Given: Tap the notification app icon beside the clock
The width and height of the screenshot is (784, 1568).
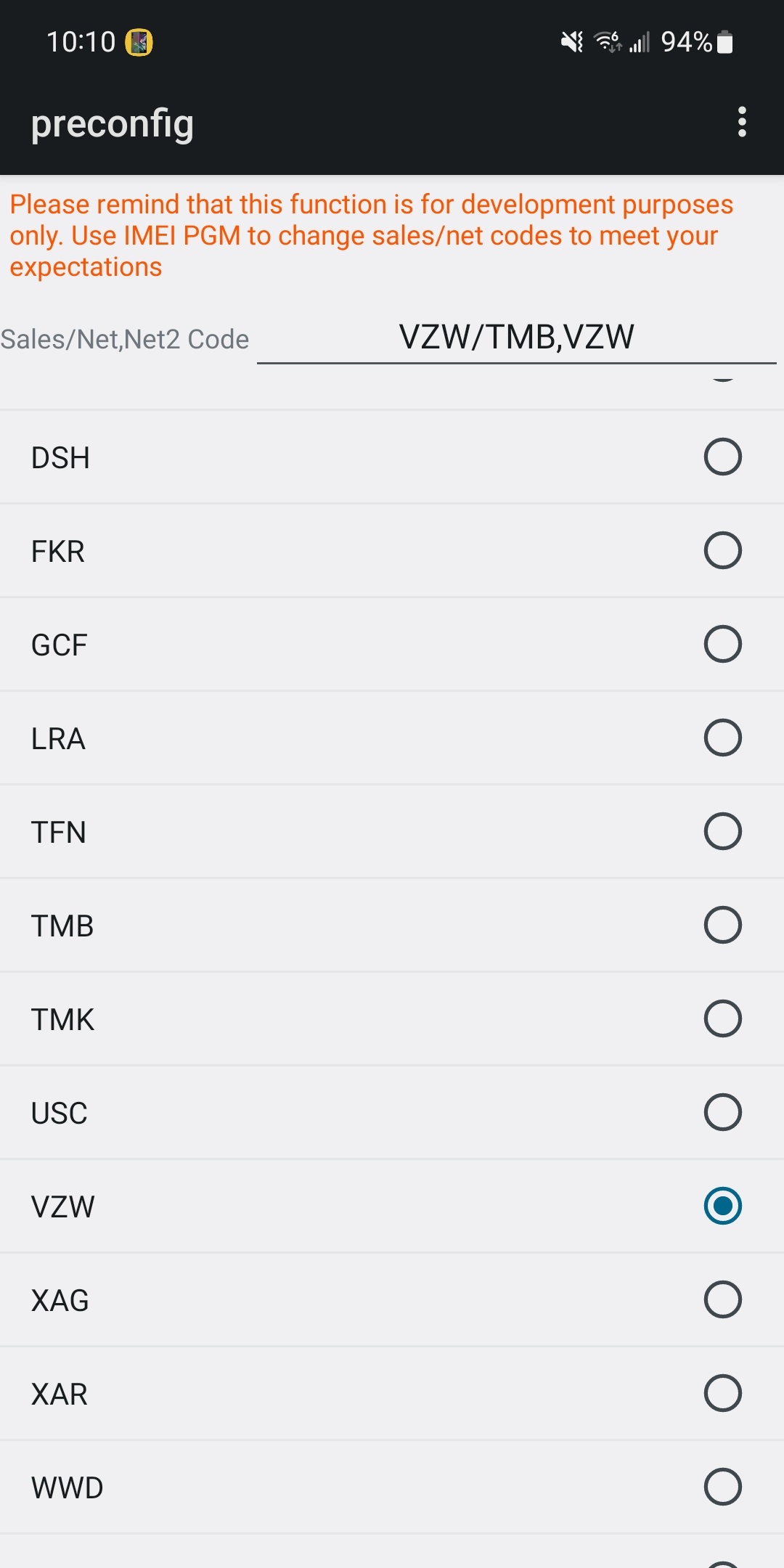Looking at the screenshot, I should click(139, 42).
